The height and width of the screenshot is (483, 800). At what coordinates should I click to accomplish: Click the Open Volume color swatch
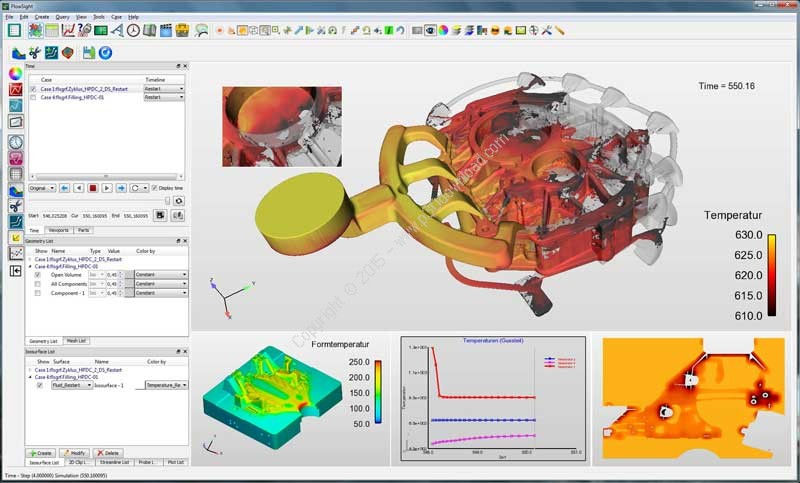click(130, 275)
